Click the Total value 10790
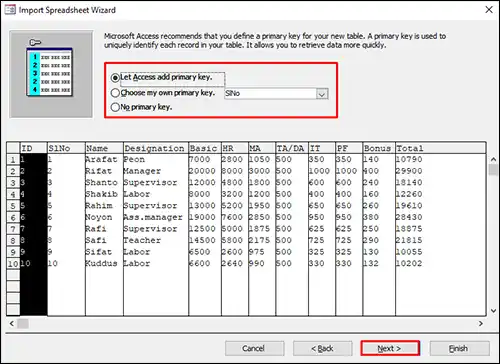The height and width of the screenshot is (364, 500). tap(409, 159)
